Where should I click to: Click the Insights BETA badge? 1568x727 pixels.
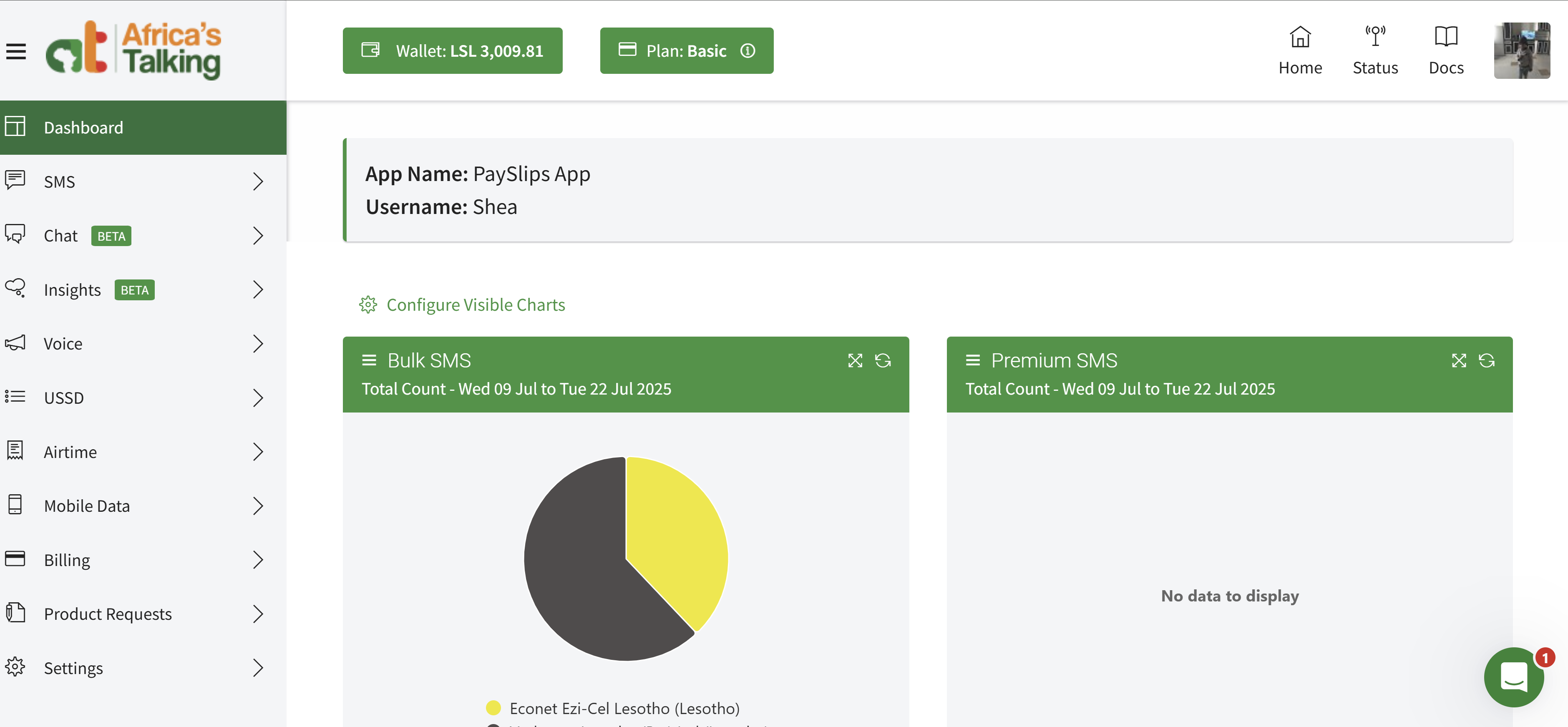134,290
